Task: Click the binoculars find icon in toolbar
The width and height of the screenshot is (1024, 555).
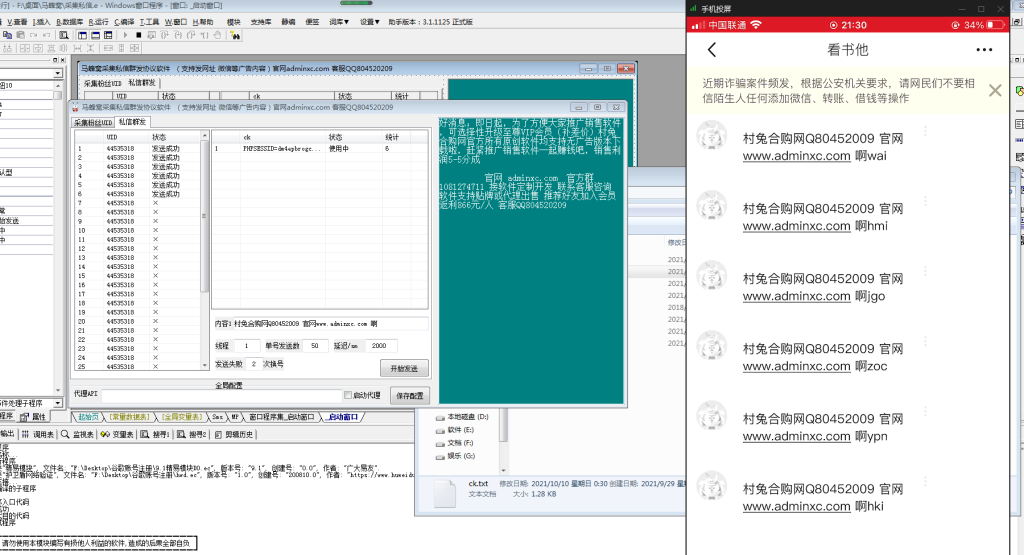Action: [x=235, y=33]
